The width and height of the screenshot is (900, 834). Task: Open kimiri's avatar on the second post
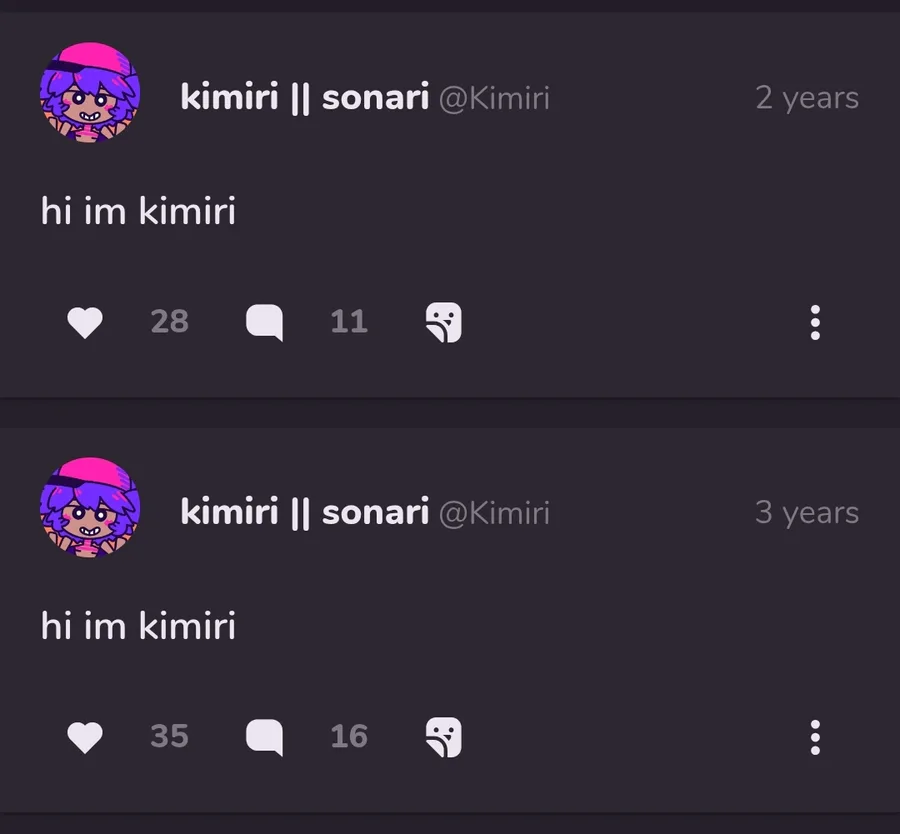click(x=90, y=507)
